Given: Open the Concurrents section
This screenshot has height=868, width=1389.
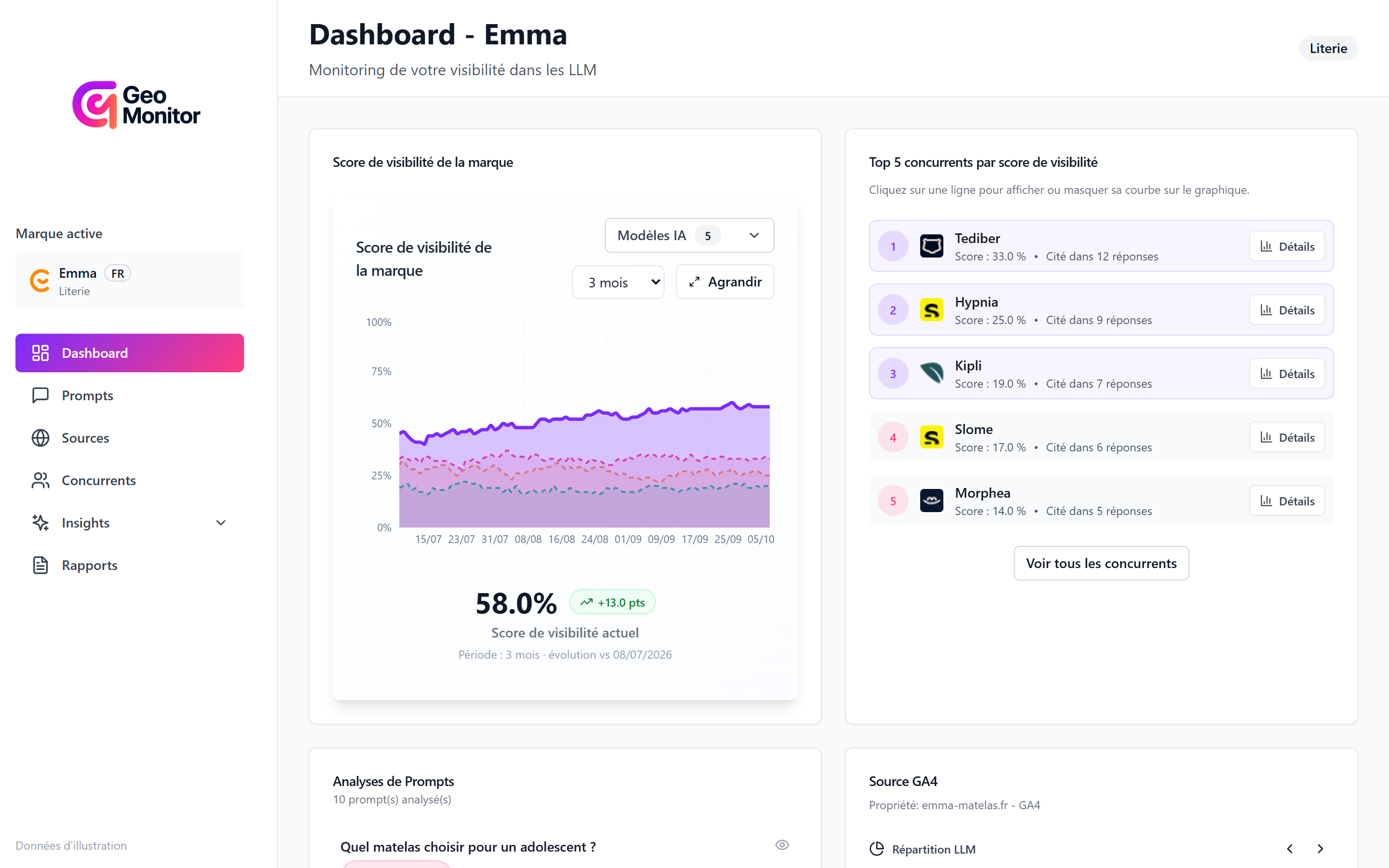Looking at the screenshot, I should tap(130, 480).
